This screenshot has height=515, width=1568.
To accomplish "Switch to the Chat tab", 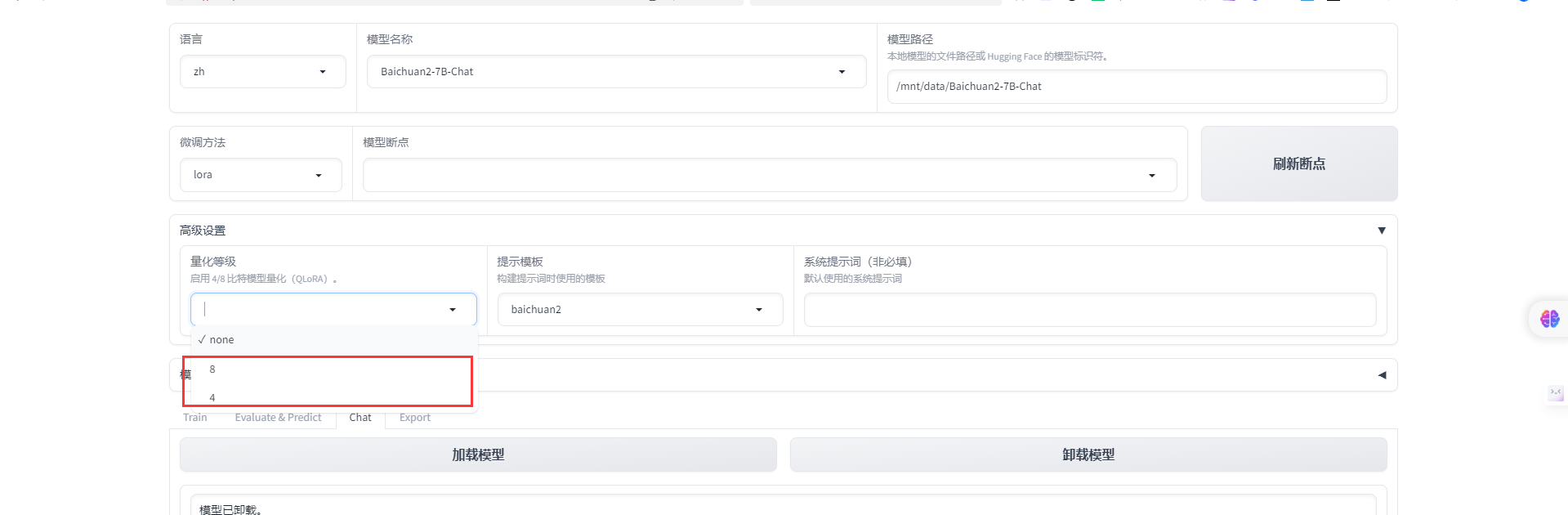I will 360,418.
